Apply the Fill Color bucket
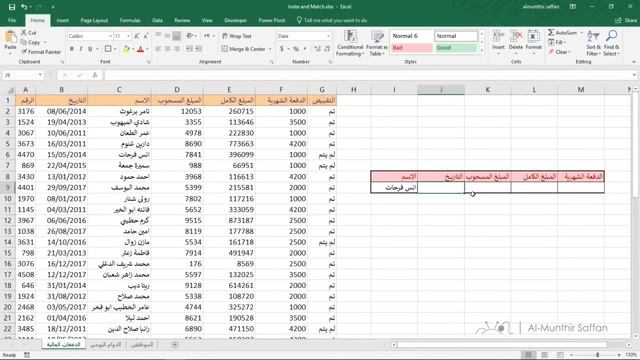This screenshot has height=360, width=640. [126, 49]
